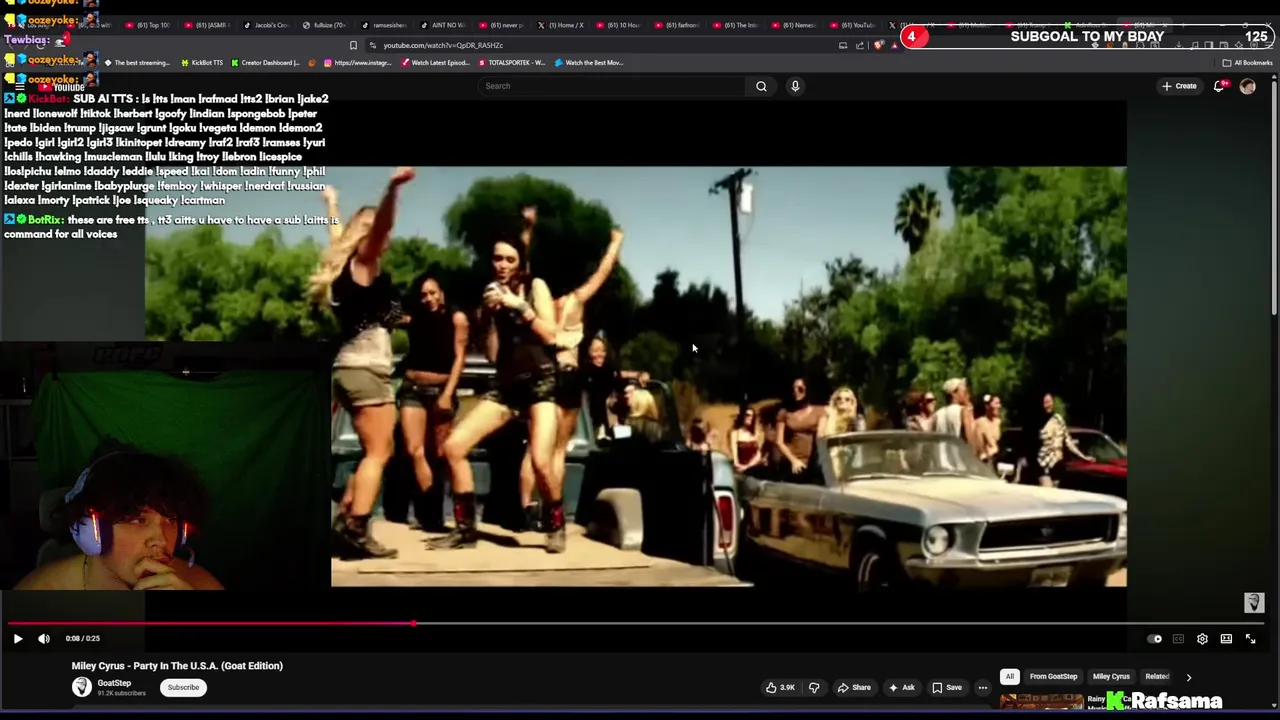Screen dimensions: 1280x720
Task: Switch to theater mode
Action: pyautogui.click(x=1226, y=639)
